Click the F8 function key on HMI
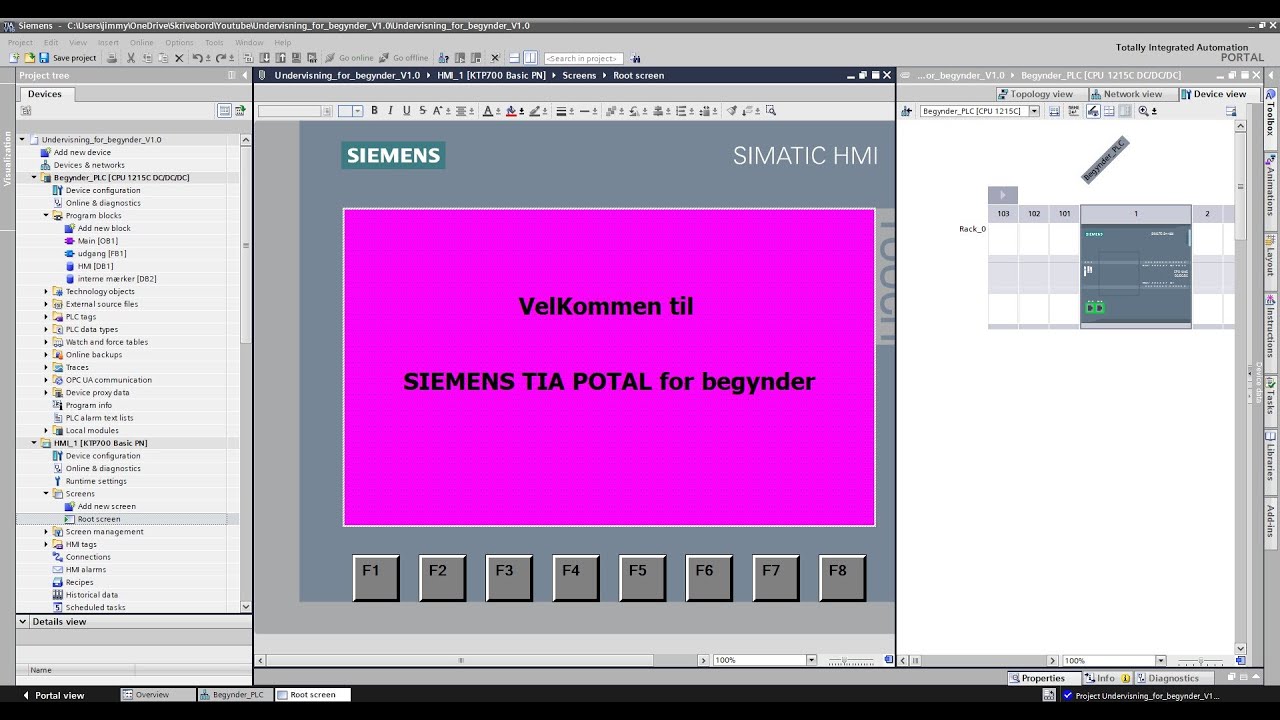This screenshot has width=1280, height=720. coord(842,578)
